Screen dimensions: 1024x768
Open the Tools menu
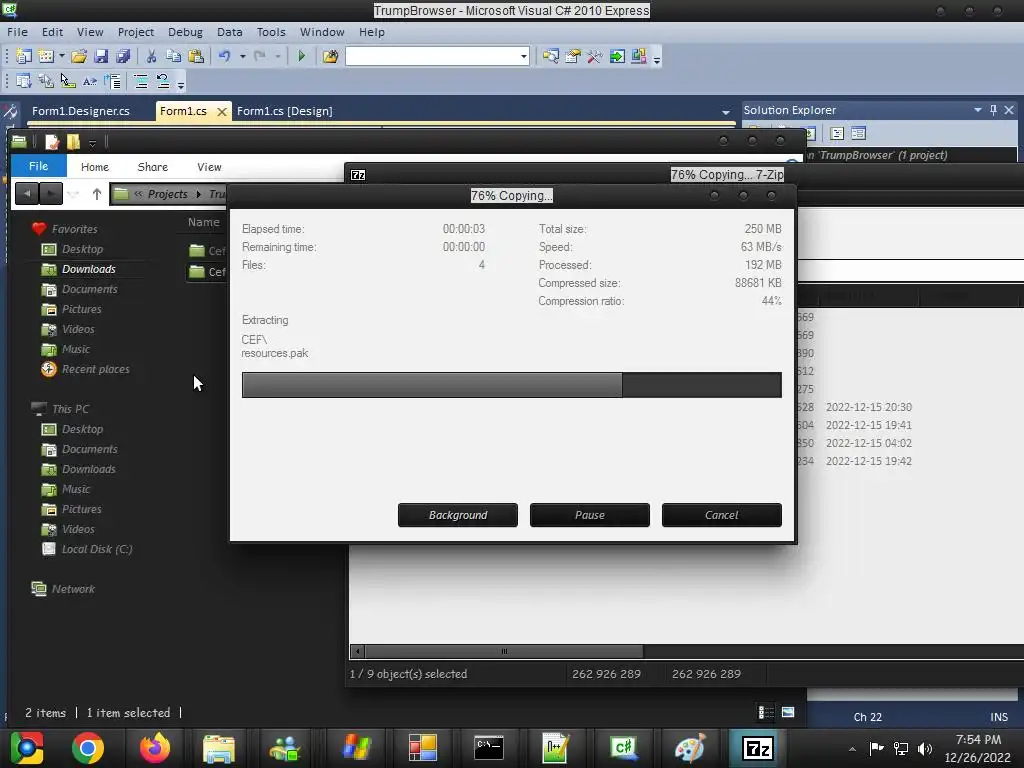(271, 32)
